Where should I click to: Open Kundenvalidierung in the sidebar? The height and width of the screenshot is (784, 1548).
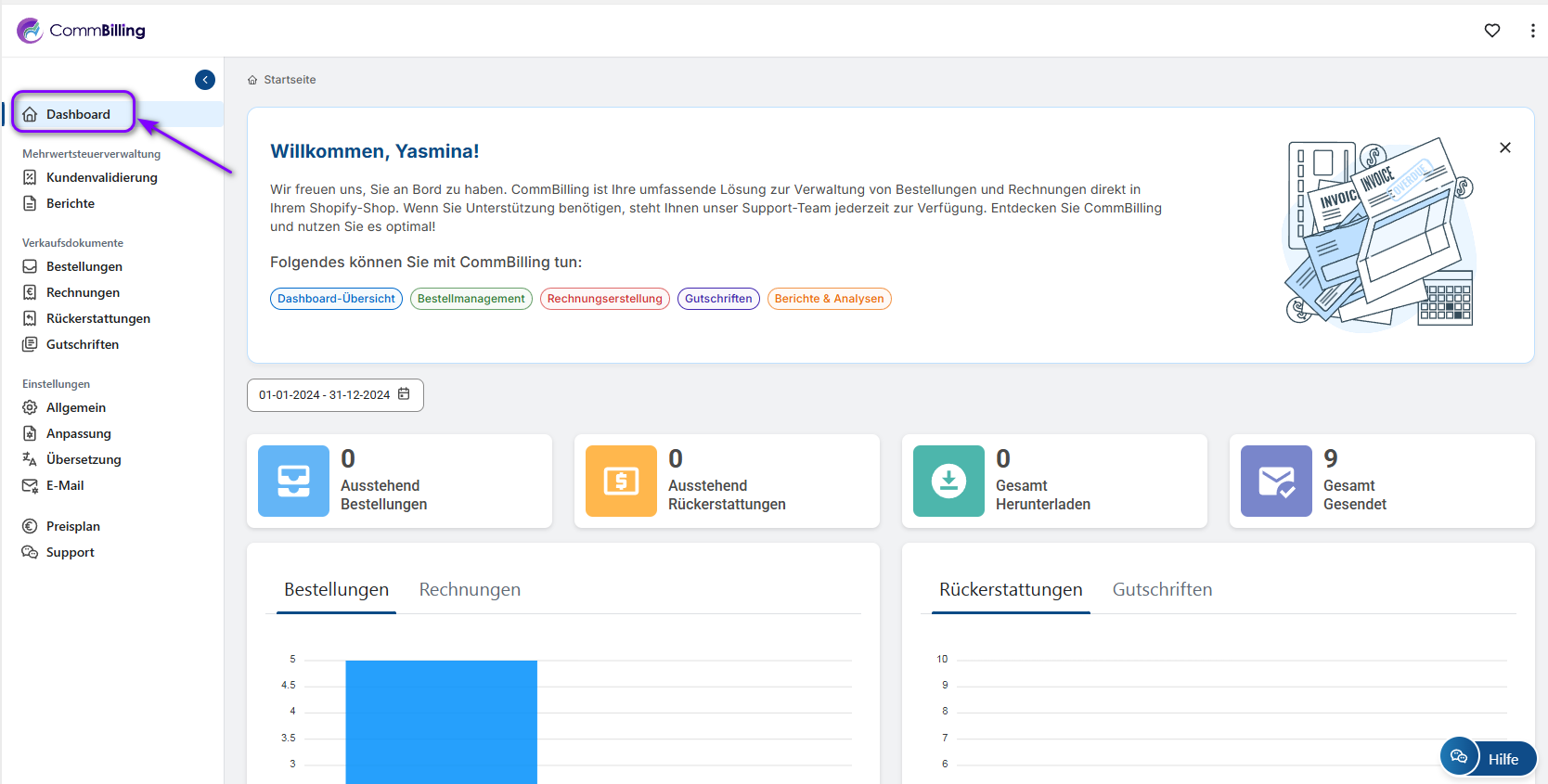click(102, 177)
